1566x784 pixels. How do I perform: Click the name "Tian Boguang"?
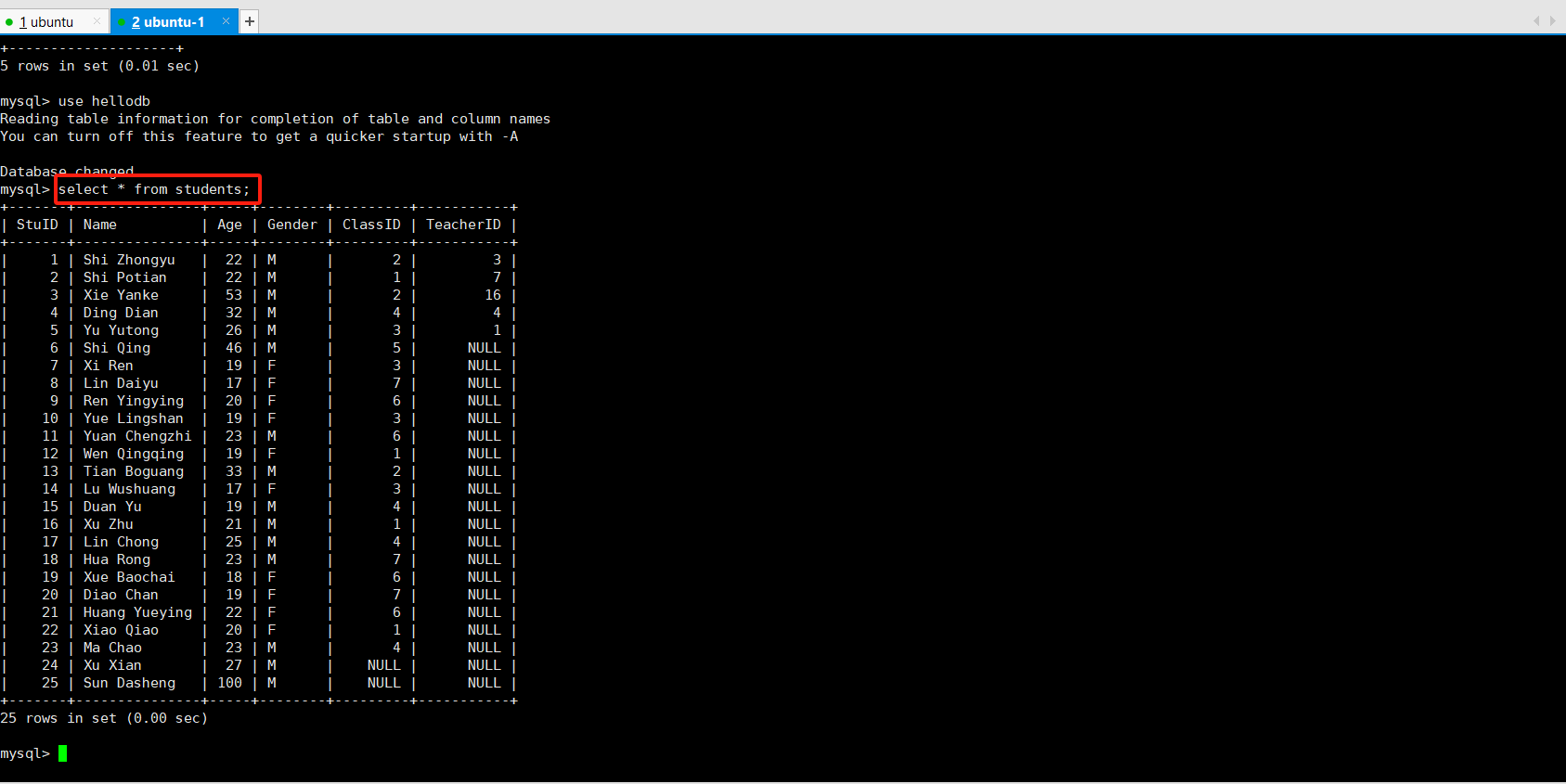(x=134, y=471)
